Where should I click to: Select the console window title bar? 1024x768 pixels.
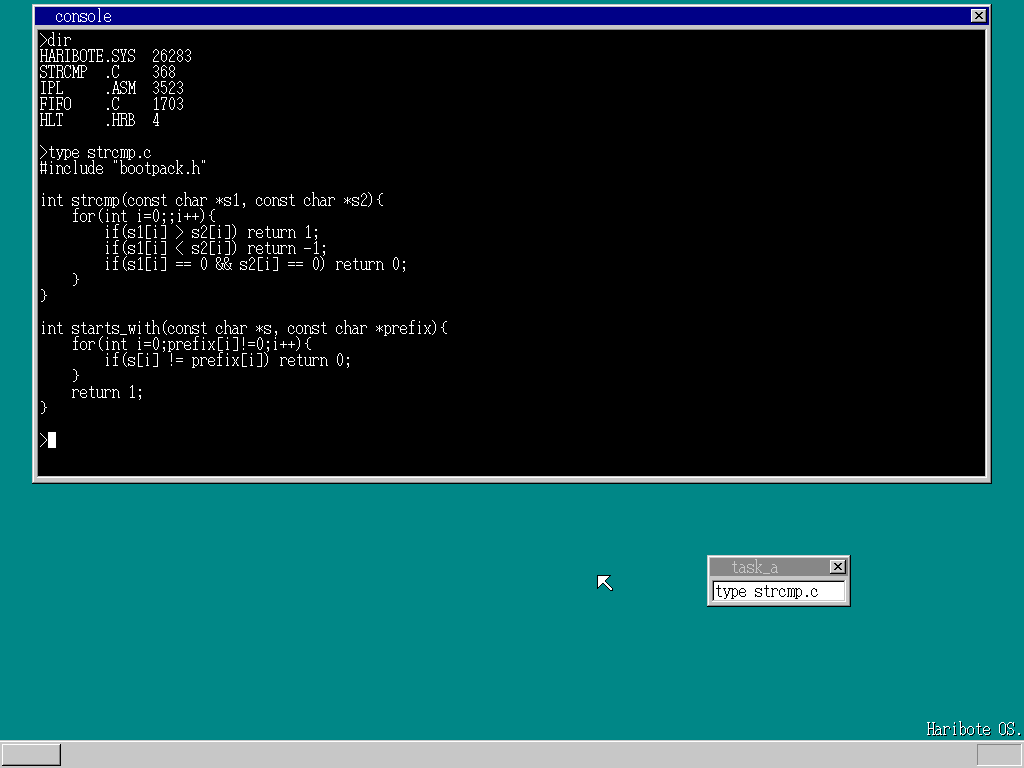[511, 16]
